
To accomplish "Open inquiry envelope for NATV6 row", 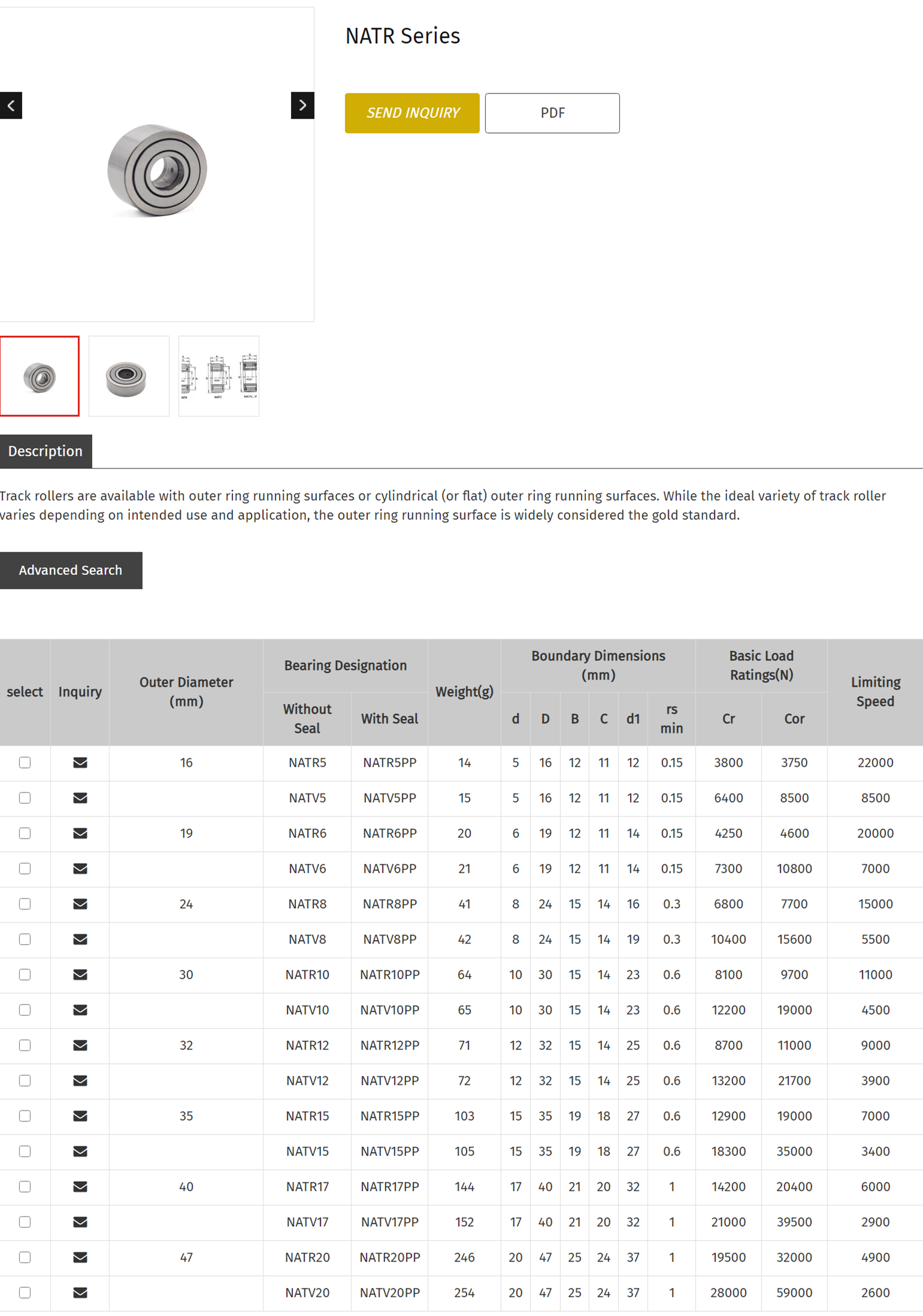I will click(x=80, y=869).
